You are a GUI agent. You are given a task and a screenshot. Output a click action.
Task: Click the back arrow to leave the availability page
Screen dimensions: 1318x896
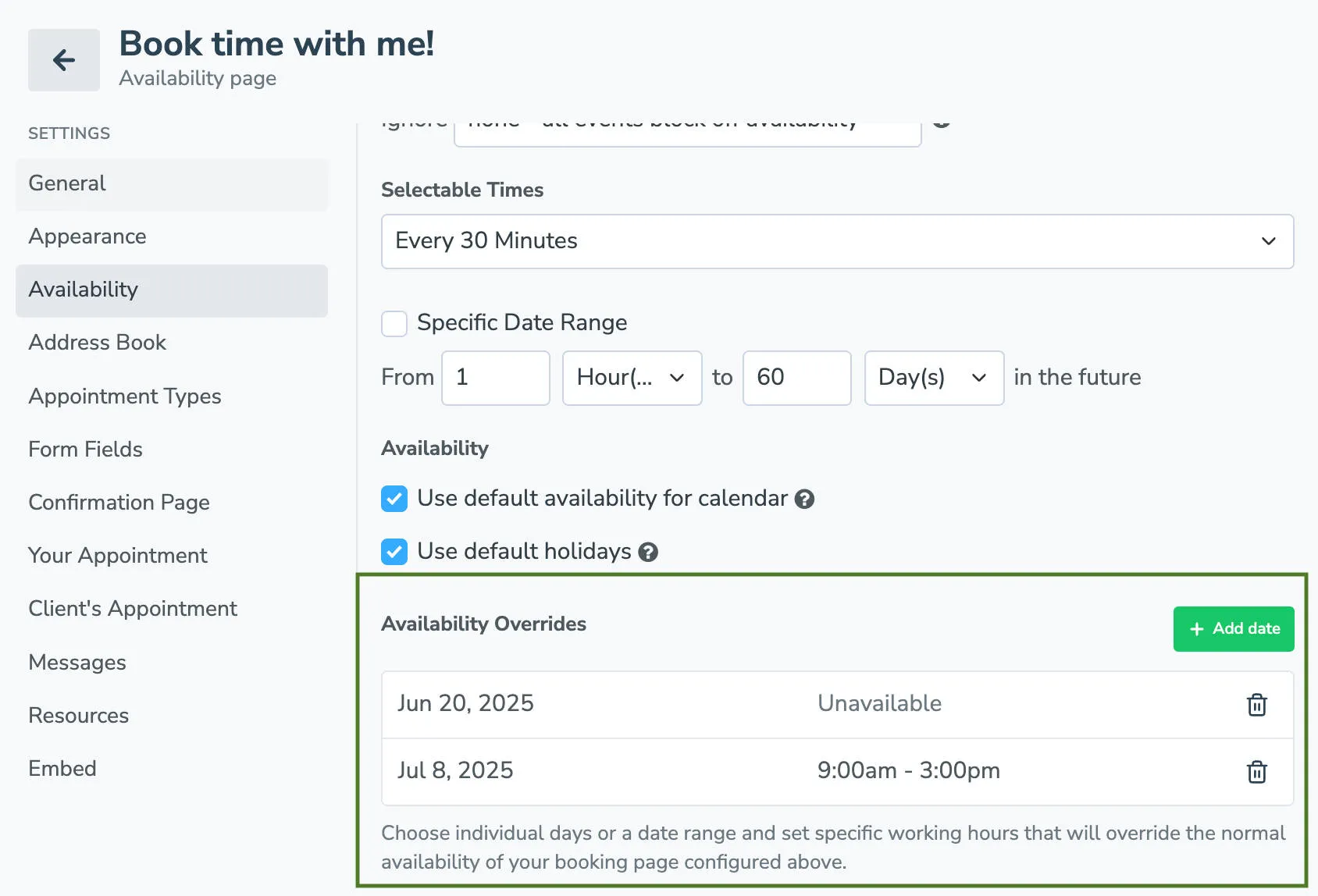(63, 60)
